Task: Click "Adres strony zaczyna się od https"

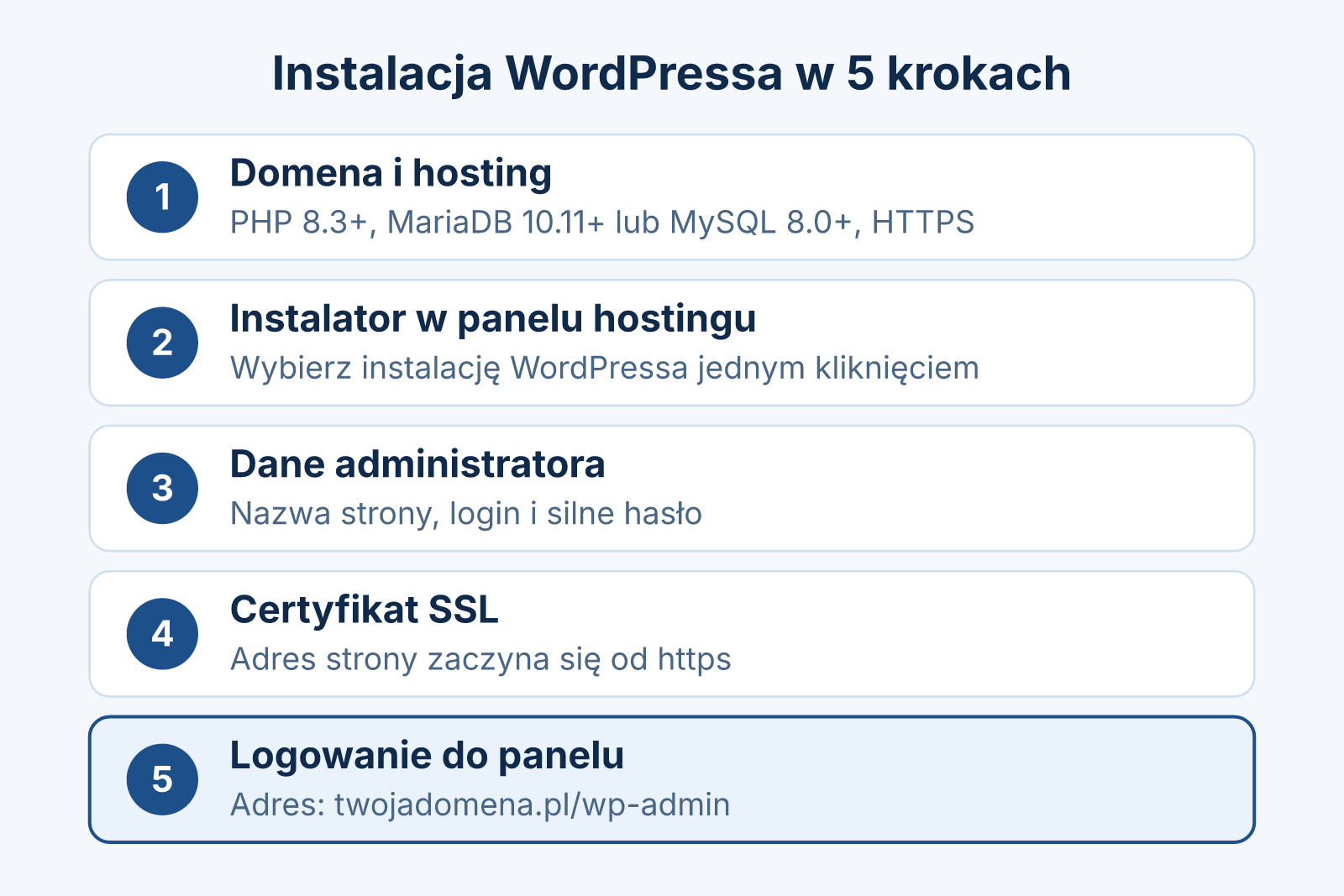Action: 480,660
